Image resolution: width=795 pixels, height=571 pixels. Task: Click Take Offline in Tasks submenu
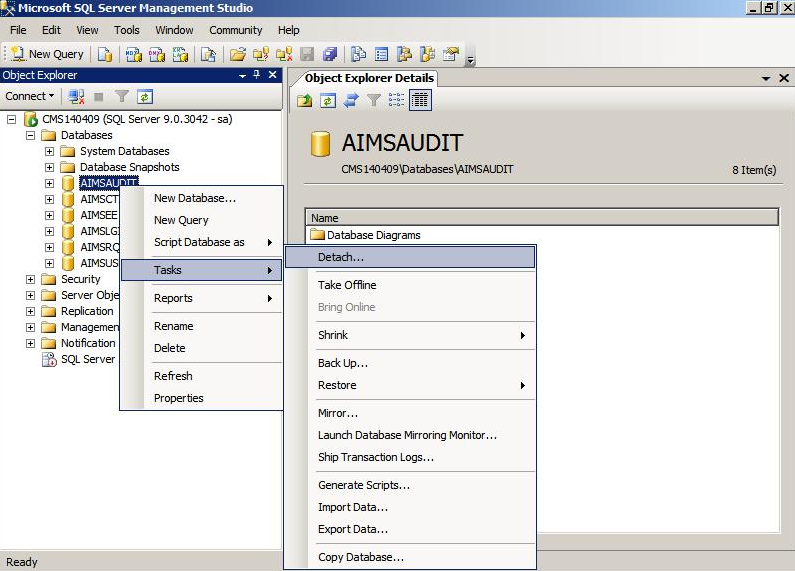click(x=410, y=285)
